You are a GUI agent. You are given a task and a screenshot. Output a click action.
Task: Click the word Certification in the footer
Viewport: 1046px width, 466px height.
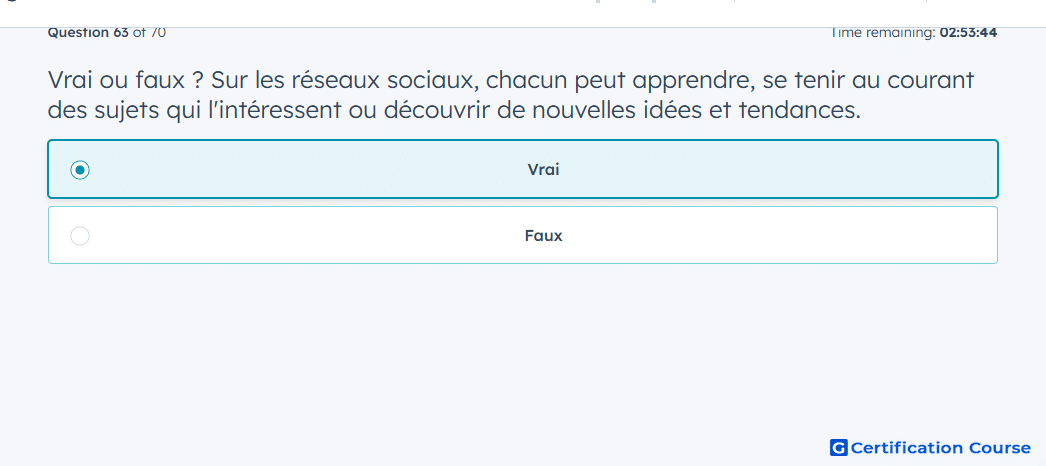tap(907, 447)
